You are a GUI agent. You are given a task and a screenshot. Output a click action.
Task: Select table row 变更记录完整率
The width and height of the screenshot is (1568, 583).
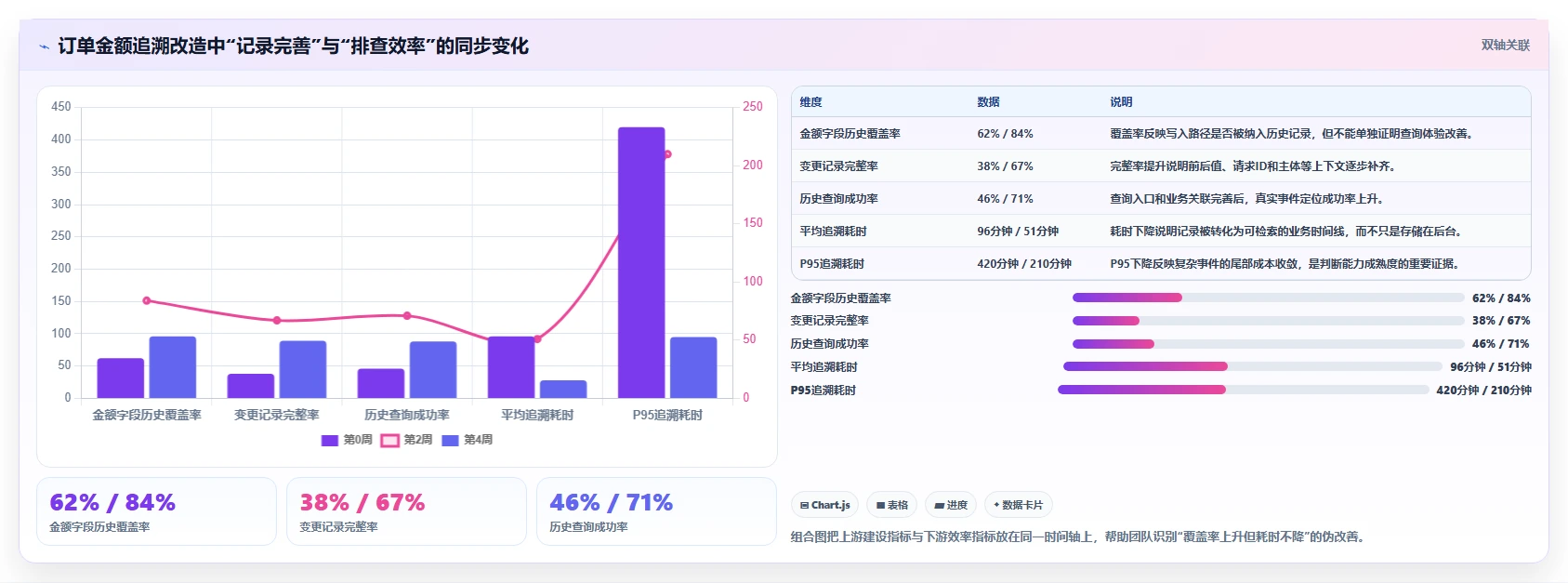[x=1161, y=166]
